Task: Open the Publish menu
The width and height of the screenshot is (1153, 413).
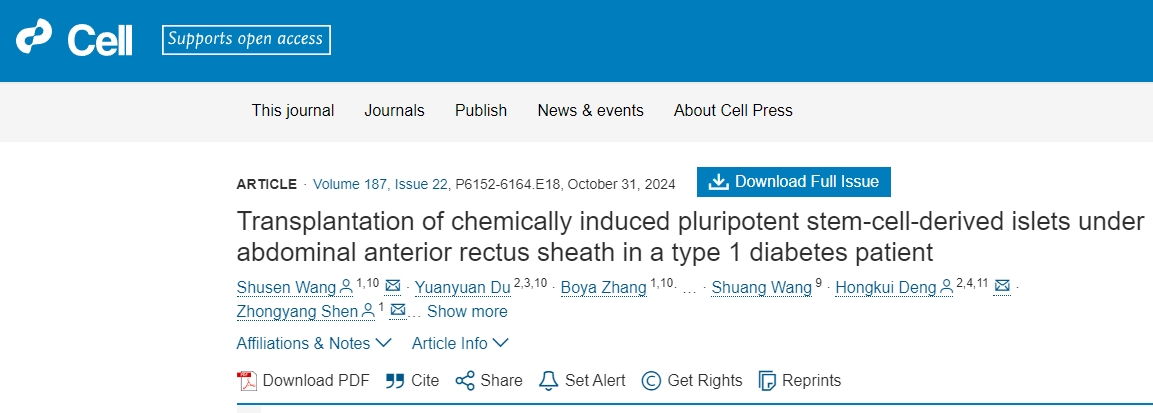Action: (x=481, y=110)
